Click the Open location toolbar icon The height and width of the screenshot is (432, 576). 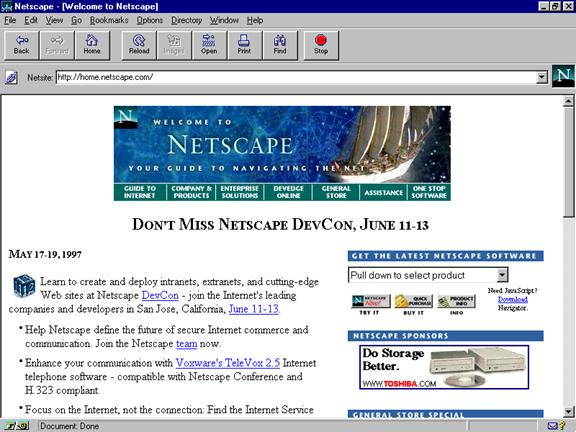tap(209, 45)
